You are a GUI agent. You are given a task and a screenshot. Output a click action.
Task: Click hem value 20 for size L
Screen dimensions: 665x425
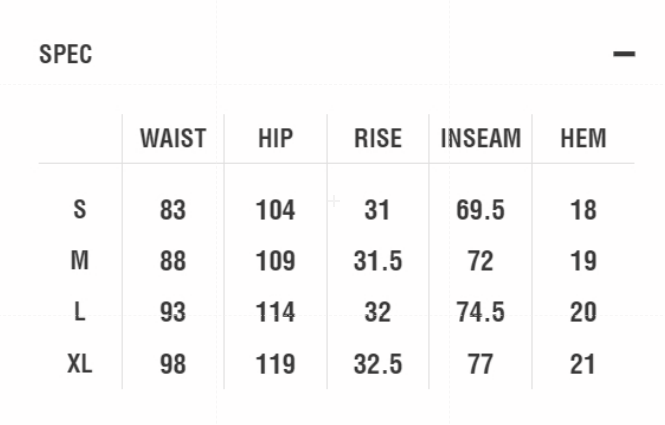click(583, 312)
